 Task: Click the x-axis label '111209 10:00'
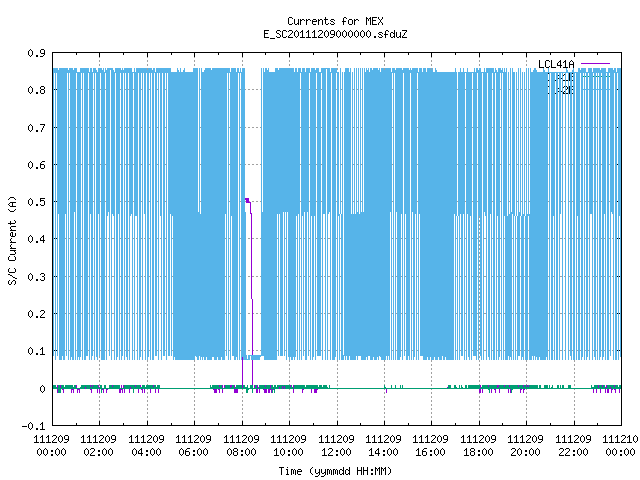[x=288, y=446]
